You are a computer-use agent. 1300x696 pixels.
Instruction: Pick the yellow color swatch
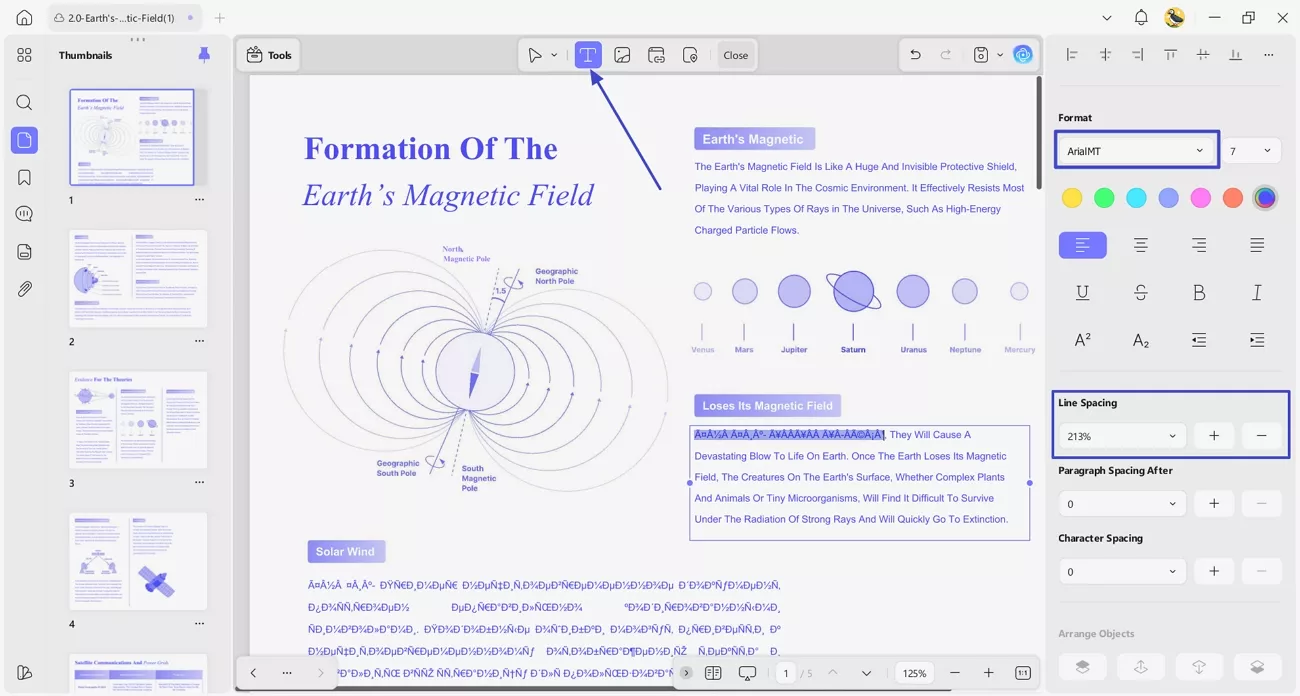click(x=1072, y=198)
